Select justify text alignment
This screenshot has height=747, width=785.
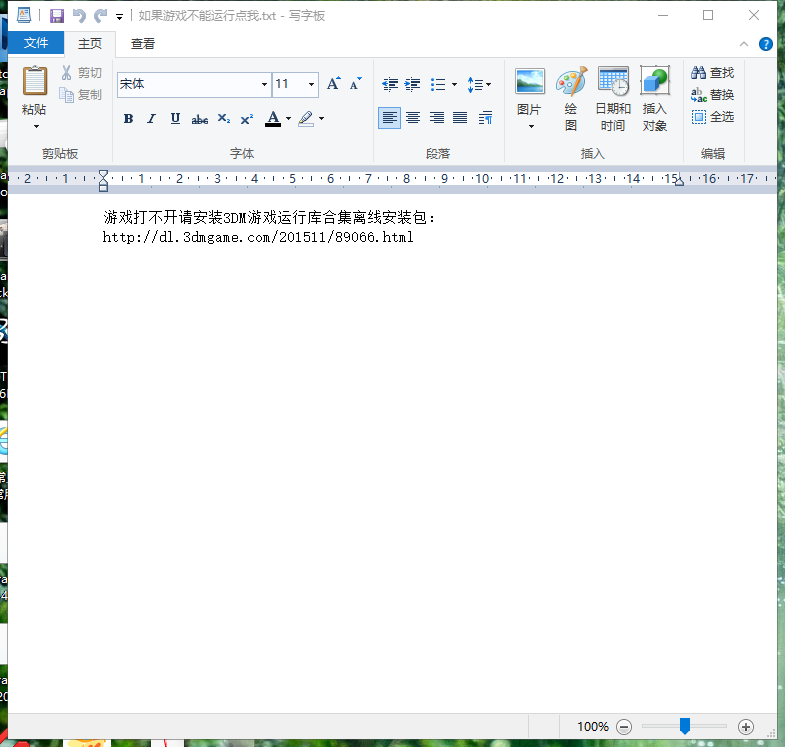(x=460, y=118)
